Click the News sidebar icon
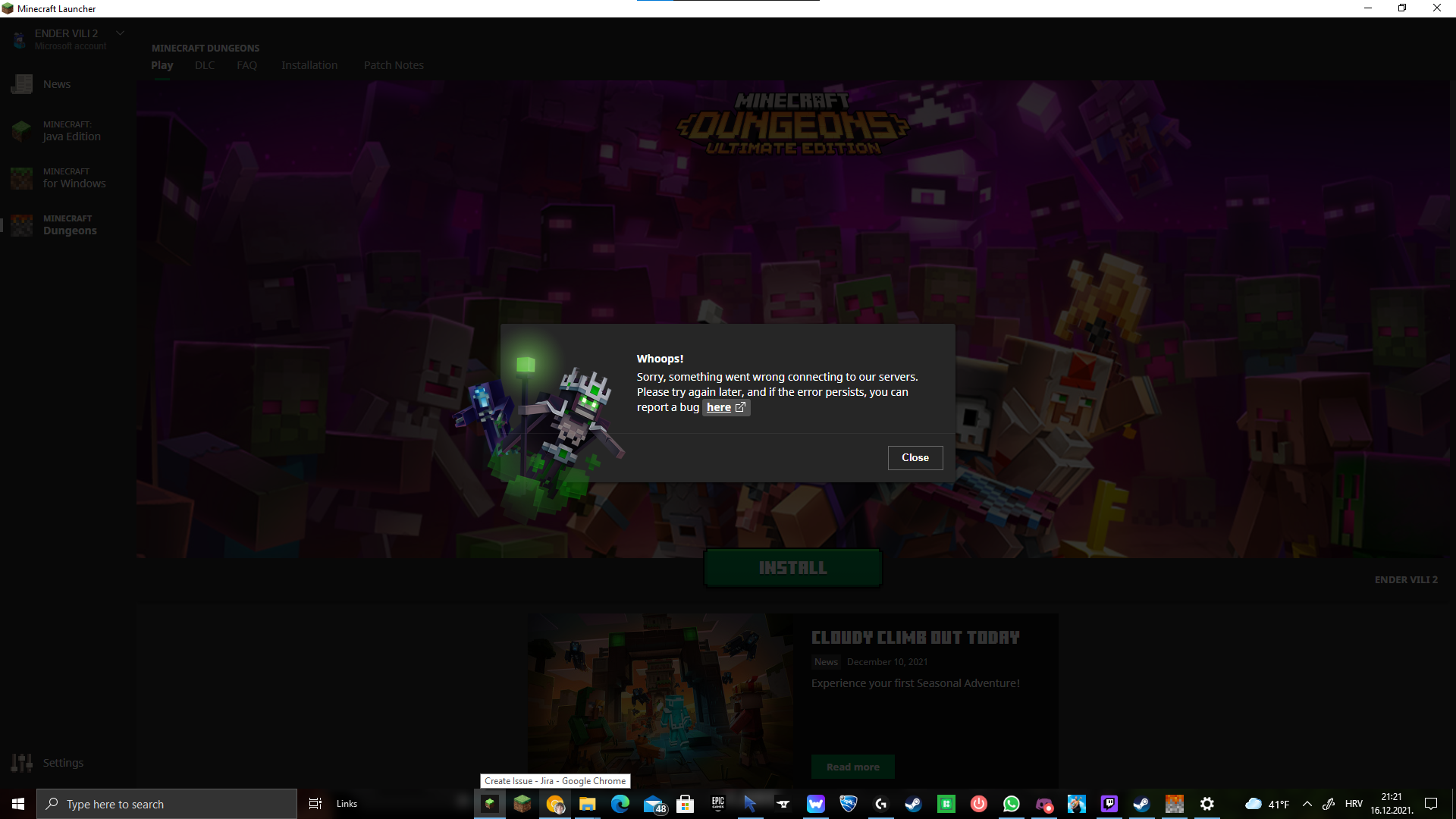This screenshot has height=819, width=1456. 21,84
